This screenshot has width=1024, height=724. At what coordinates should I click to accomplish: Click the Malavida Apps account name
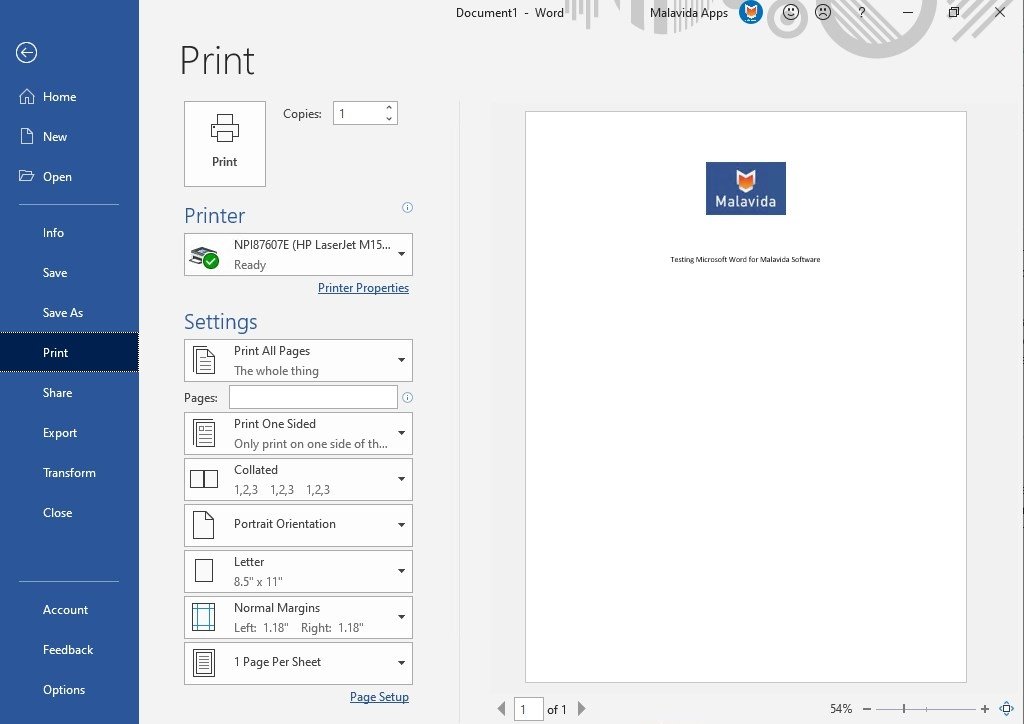pyautogui.click(x=689, y=12)
